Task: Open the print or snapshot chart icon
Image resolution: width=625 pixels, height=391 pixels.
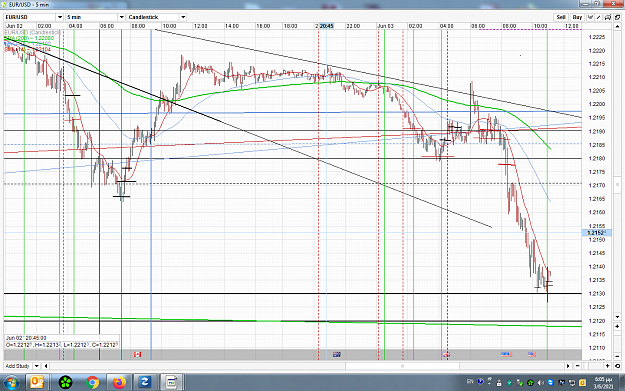Action: pos(608,17)
